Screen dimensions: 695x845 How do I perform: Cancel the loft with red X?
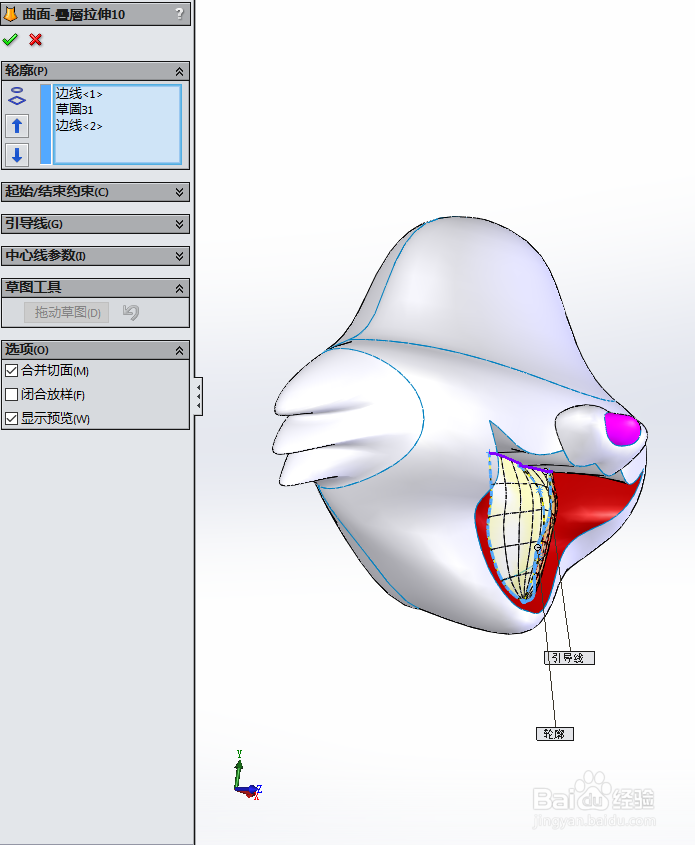(36, 40)
